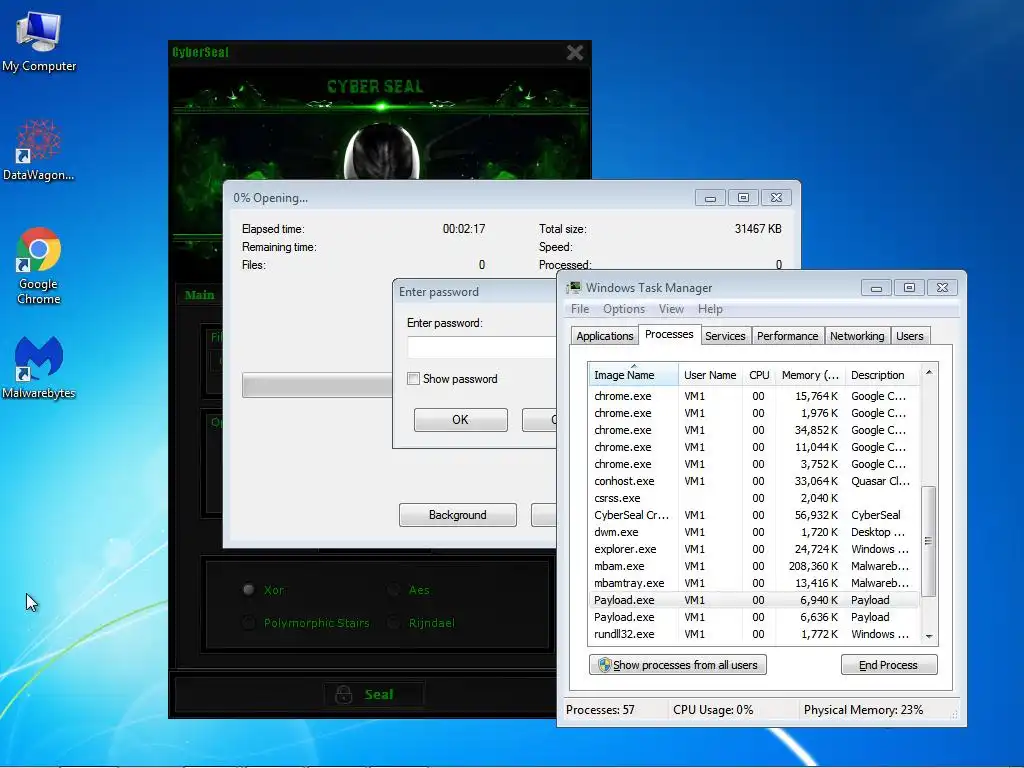The image size is (1024, 768).
Task: Click the lock icon on Seal button
Action: pos(344,694)
